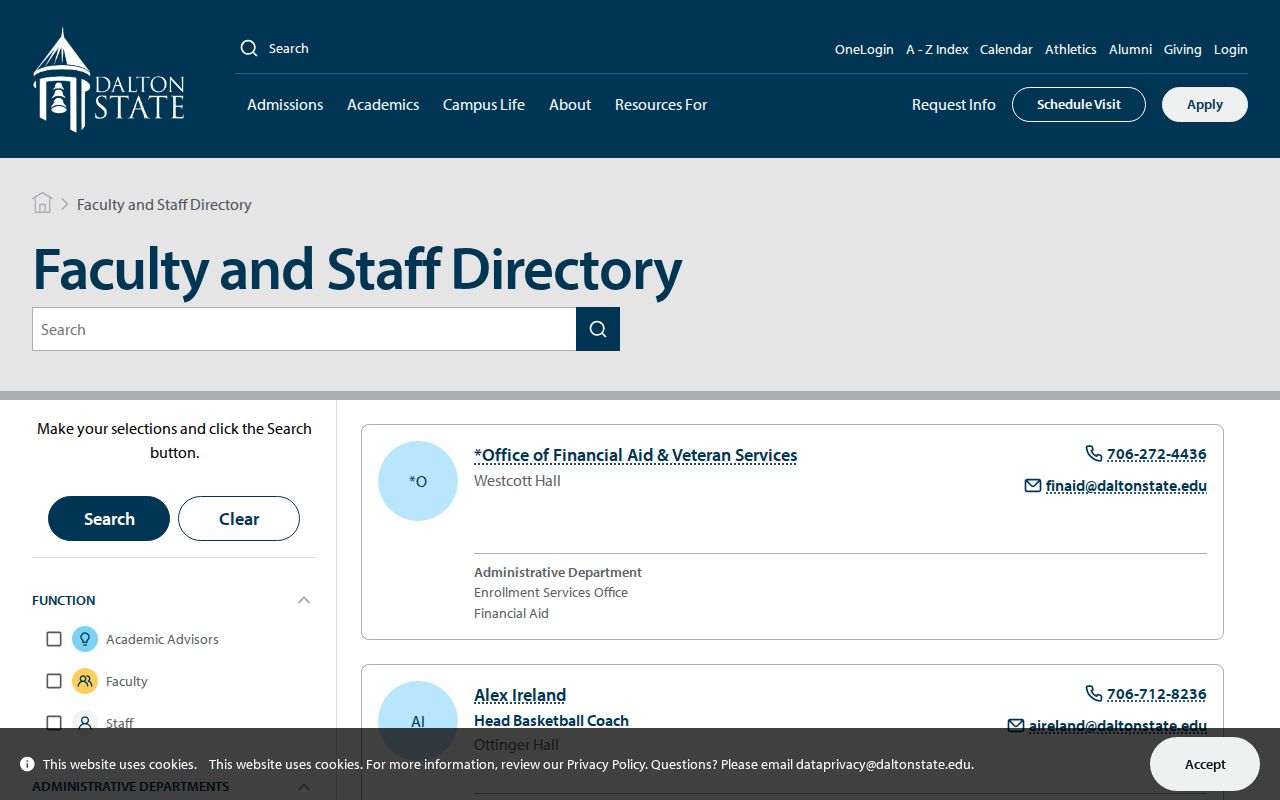Click the sidebar Search button

109,518
